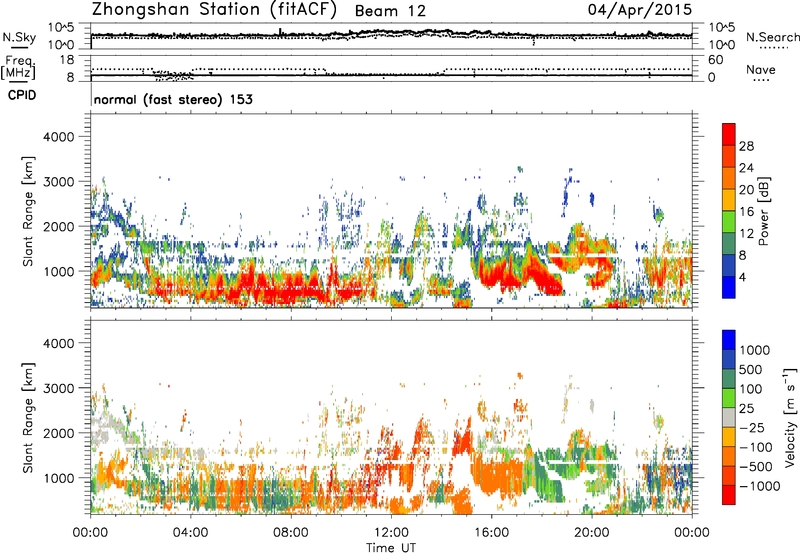Screen dimensions: 800x554
Task: Click the '-100' tick on velocity colorbar
Action: tap(756, 447)
